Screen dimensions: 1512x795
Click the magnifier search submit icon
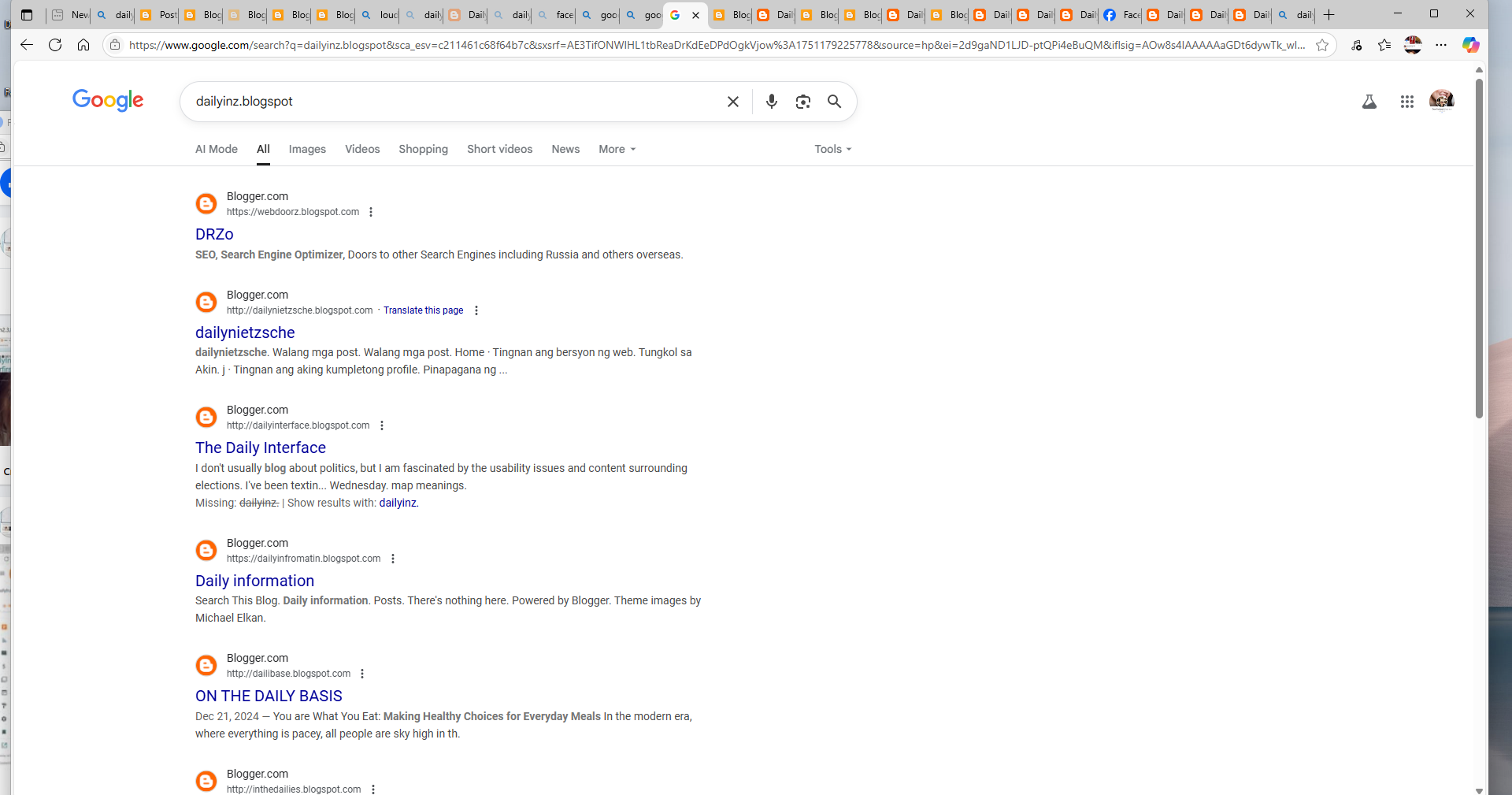(835, 102)
